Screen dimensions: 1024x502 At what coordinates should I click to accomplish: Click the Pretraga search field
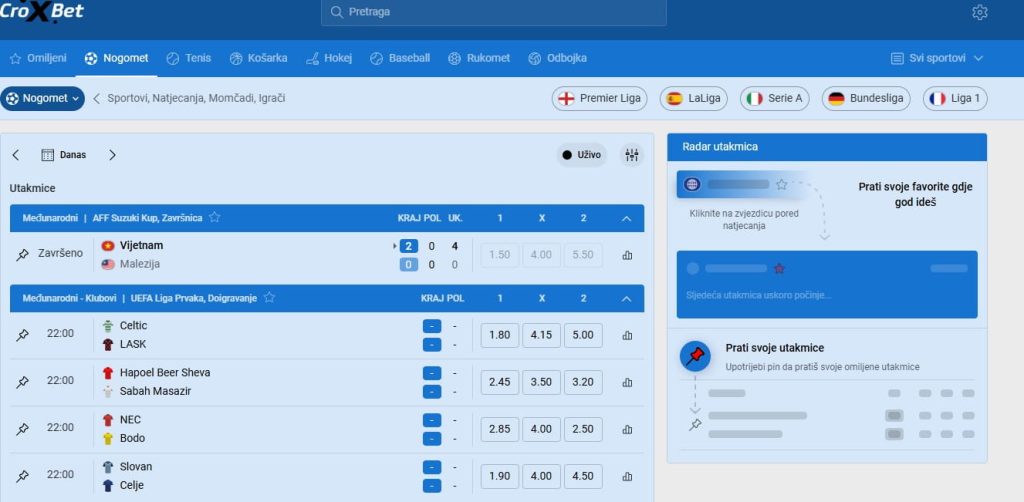[494, 12]
